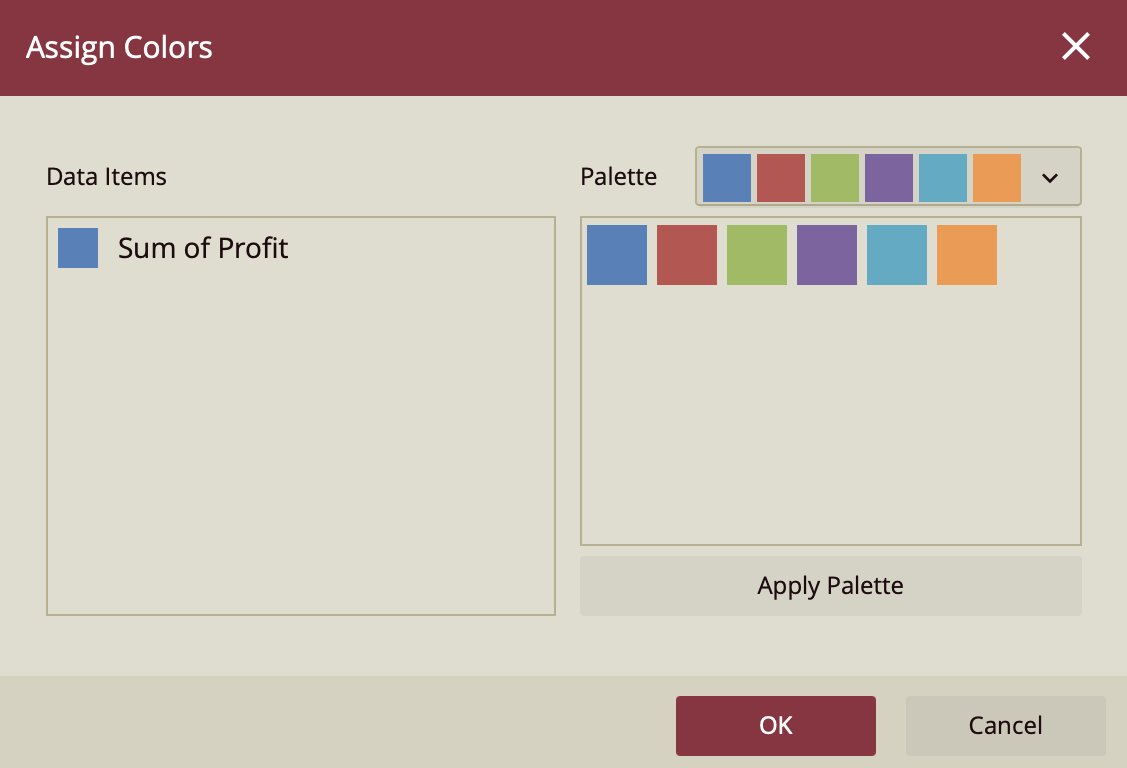
Task: Pick the large blue color in palette grid
Action: [x=617, y=255]
